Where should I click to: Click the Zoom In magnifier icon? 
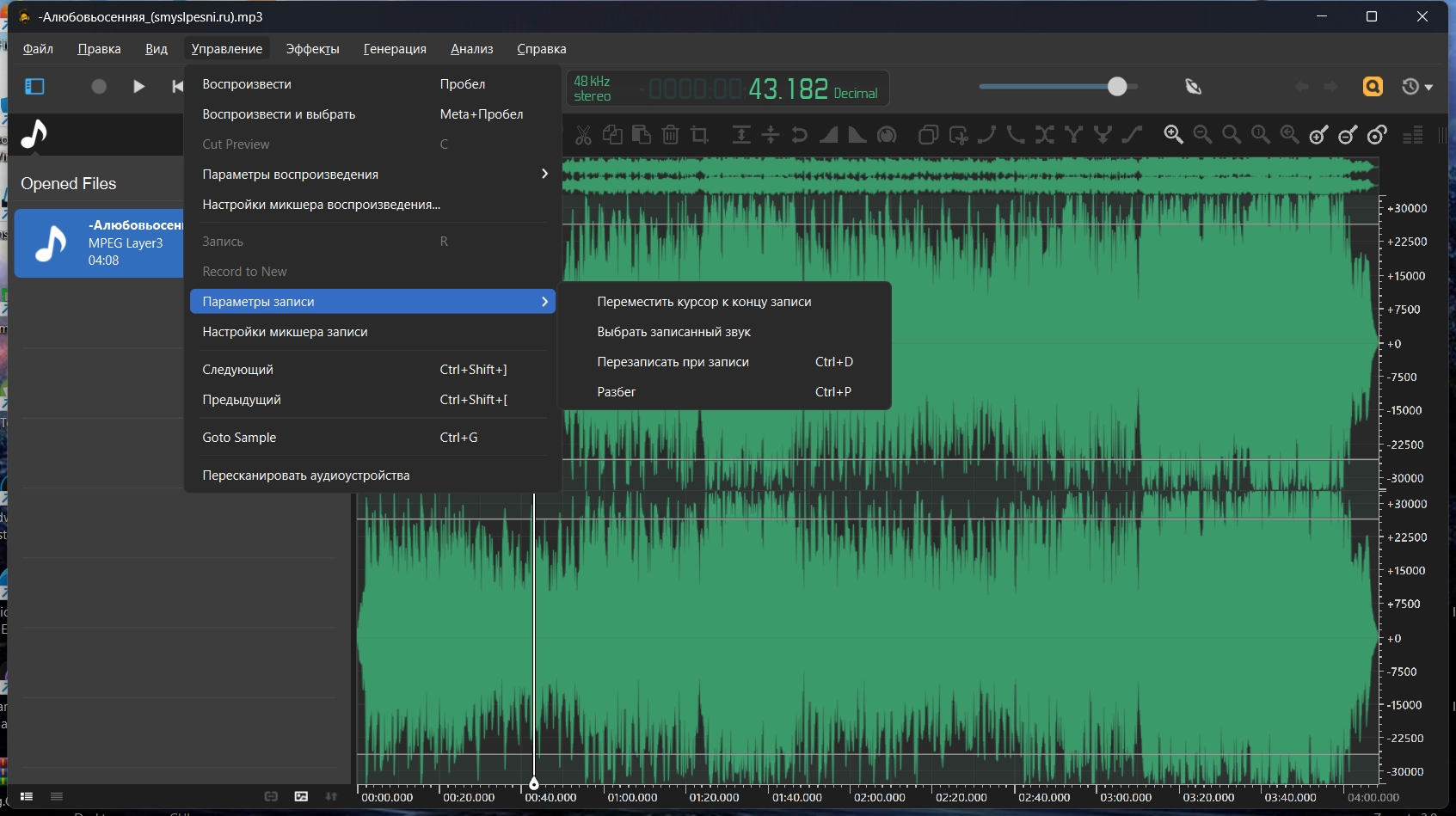click(x=1173, y=134)
